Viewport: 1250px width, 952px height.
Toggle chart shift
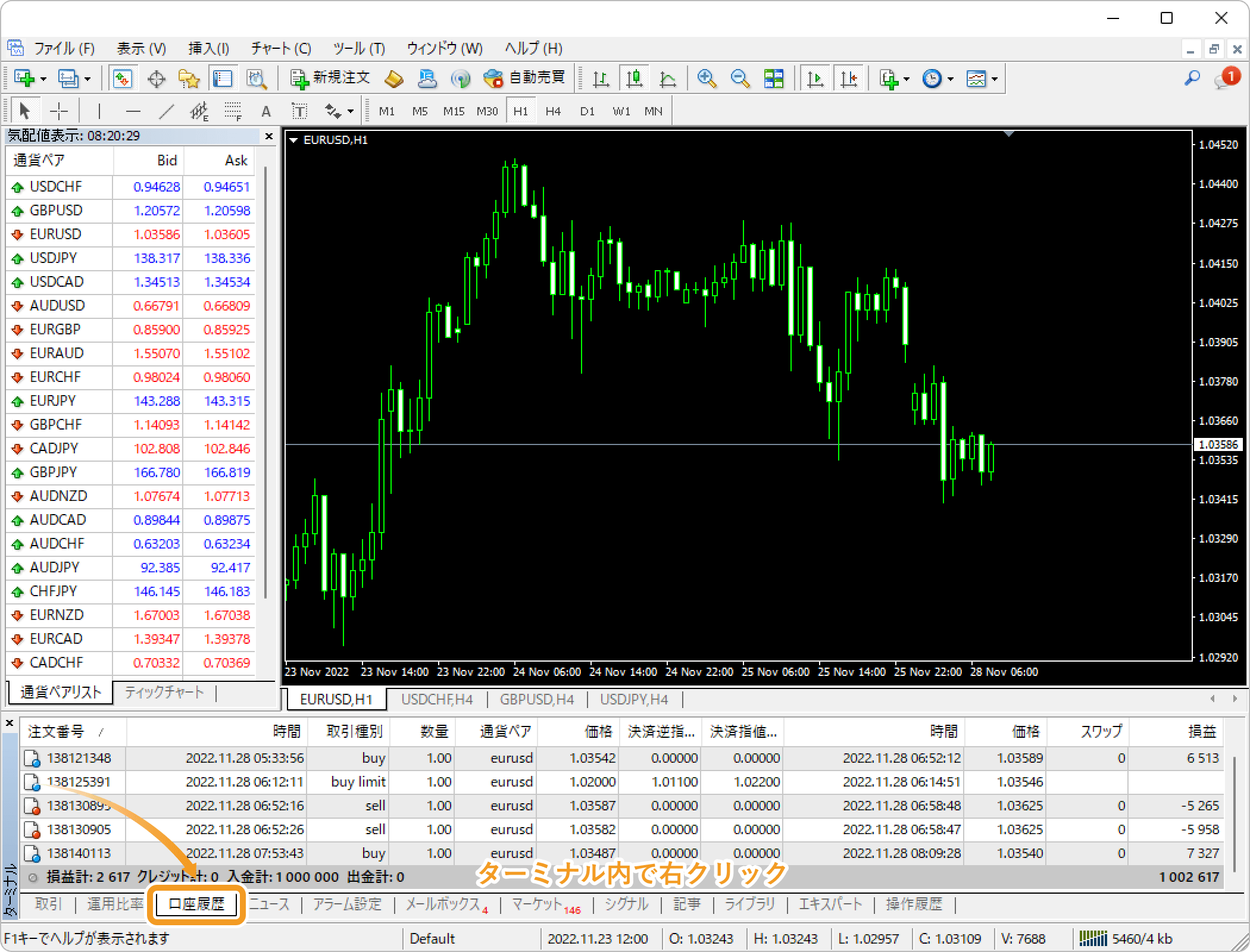pyautogui.click(x=848, y=79)
